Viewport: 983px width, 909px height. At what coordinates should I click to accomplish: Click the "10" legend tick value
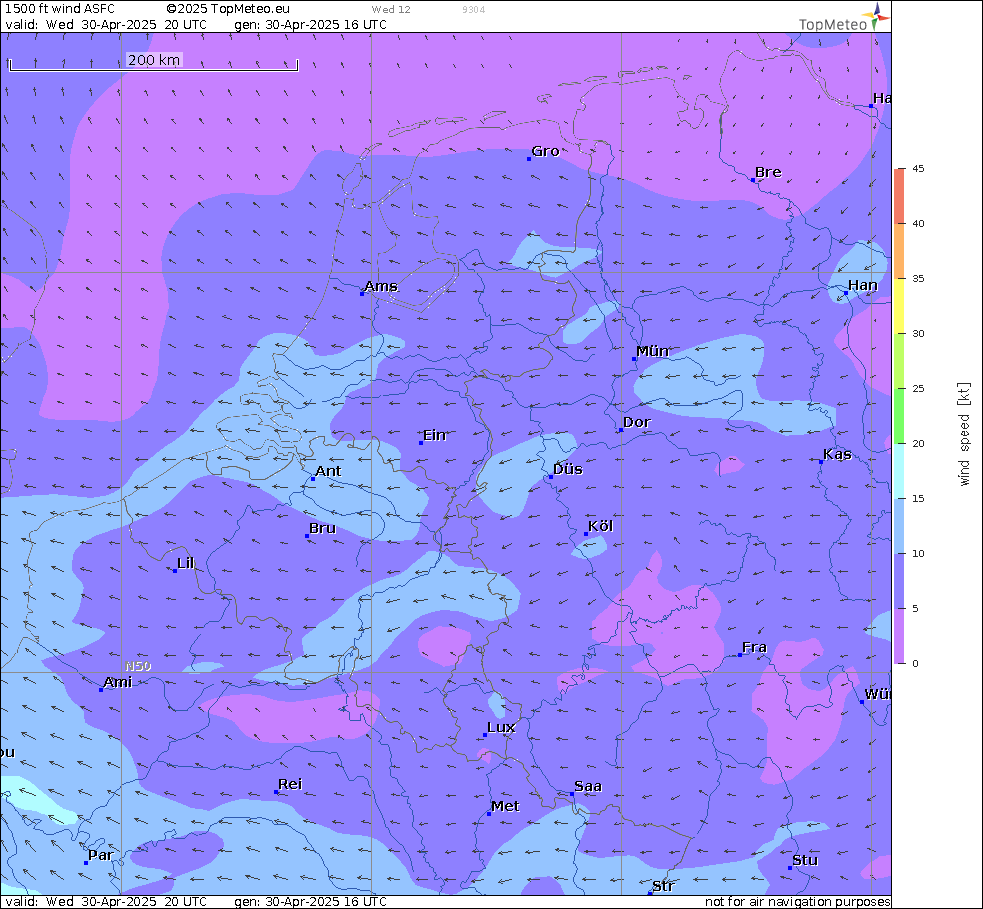click(x=918, y=554)
